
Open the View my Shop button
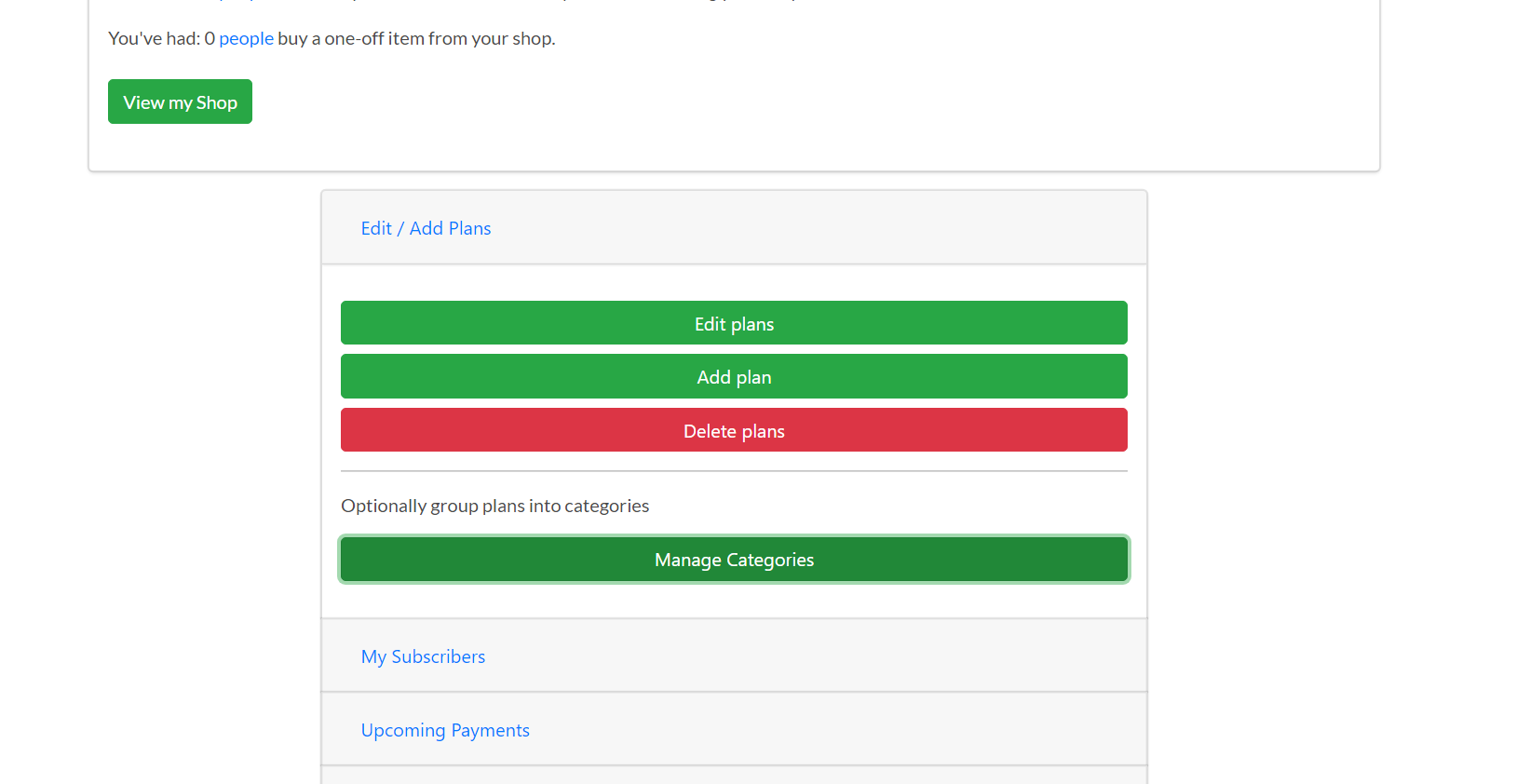[180, 101]
